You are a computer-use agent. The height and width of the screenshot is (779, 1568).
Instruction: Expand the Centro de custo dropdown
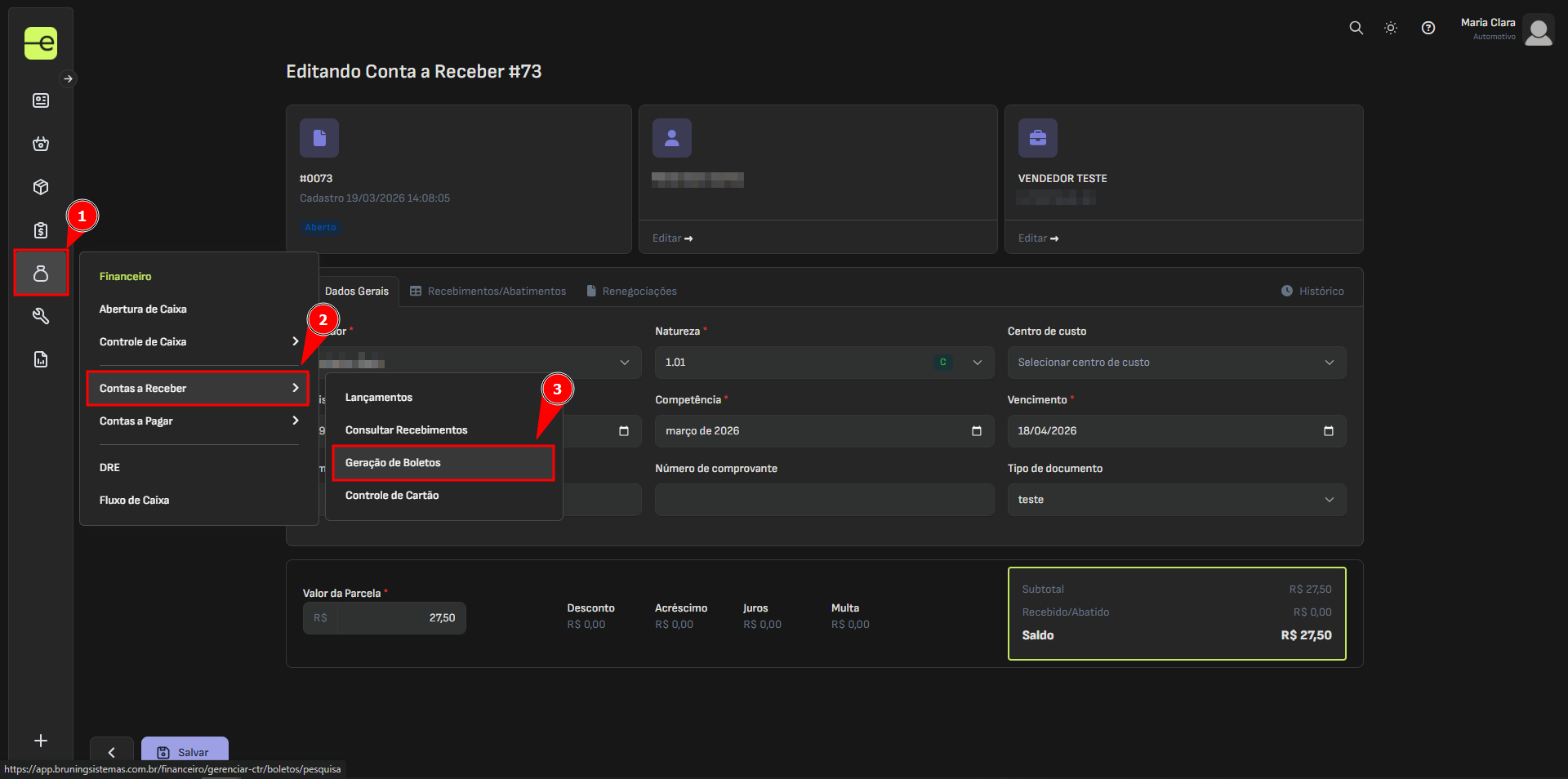[1176, 363]
